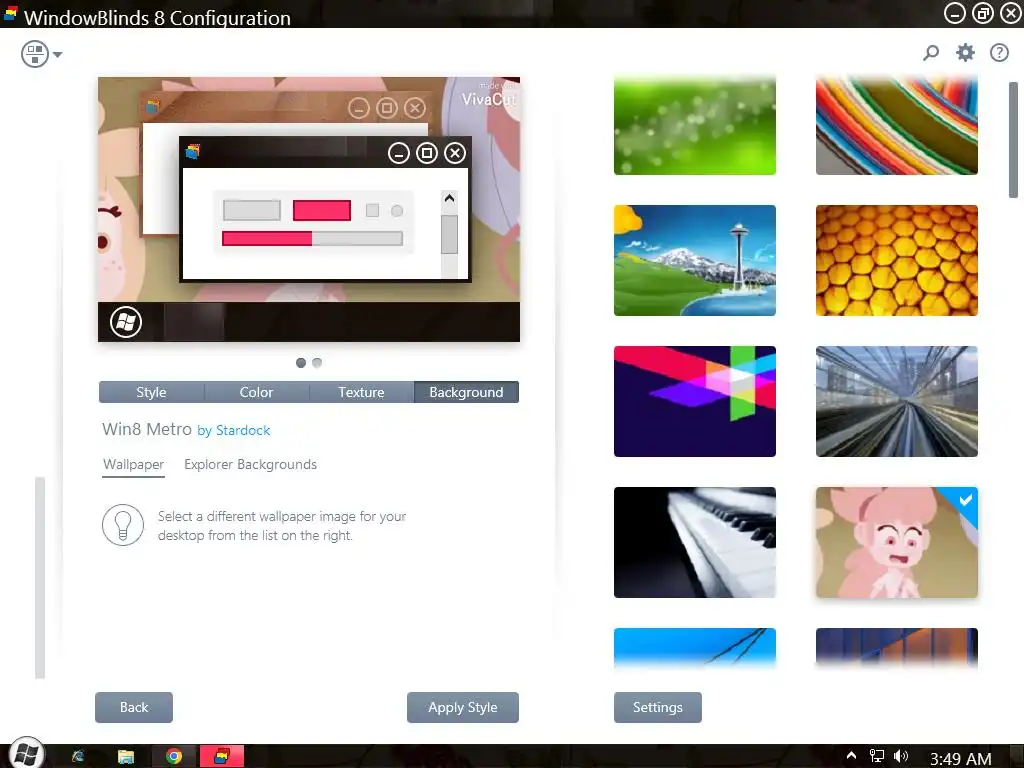
Task: Switch to the Color tab
Action: click(x=256, y=392)
